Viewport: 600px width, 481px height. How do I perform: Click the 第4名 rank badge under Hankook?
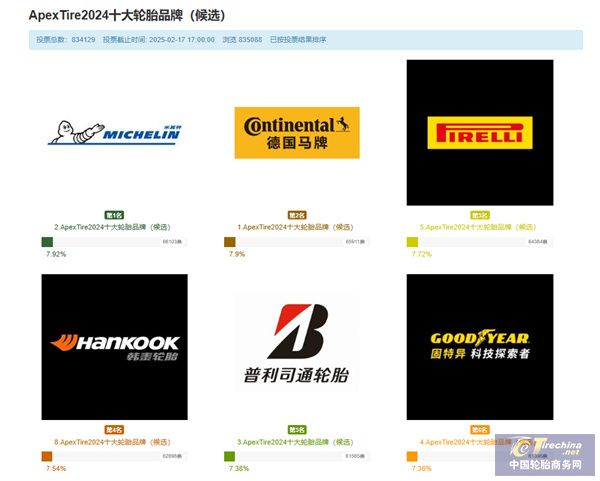coord(114,430)
